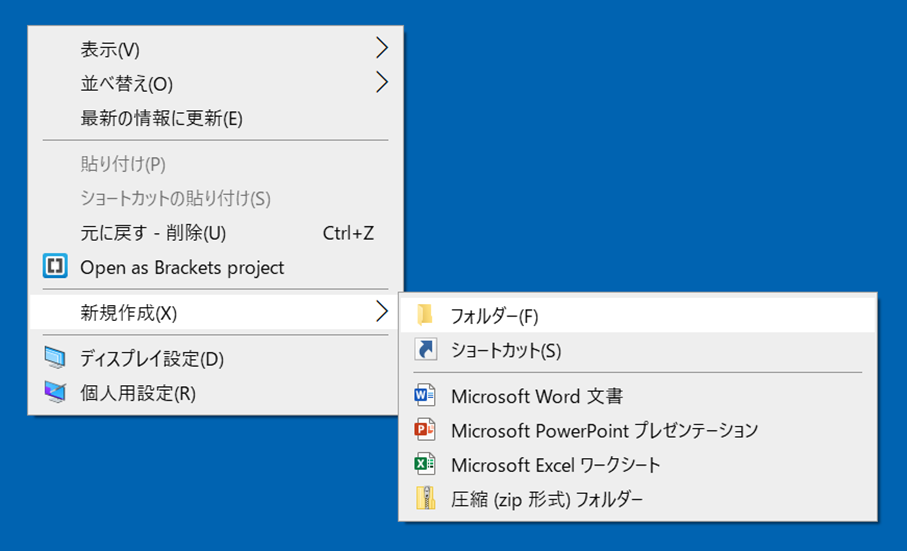Click the yellow folder icon in submenu
907x551 pixels.
pos(425,315)
